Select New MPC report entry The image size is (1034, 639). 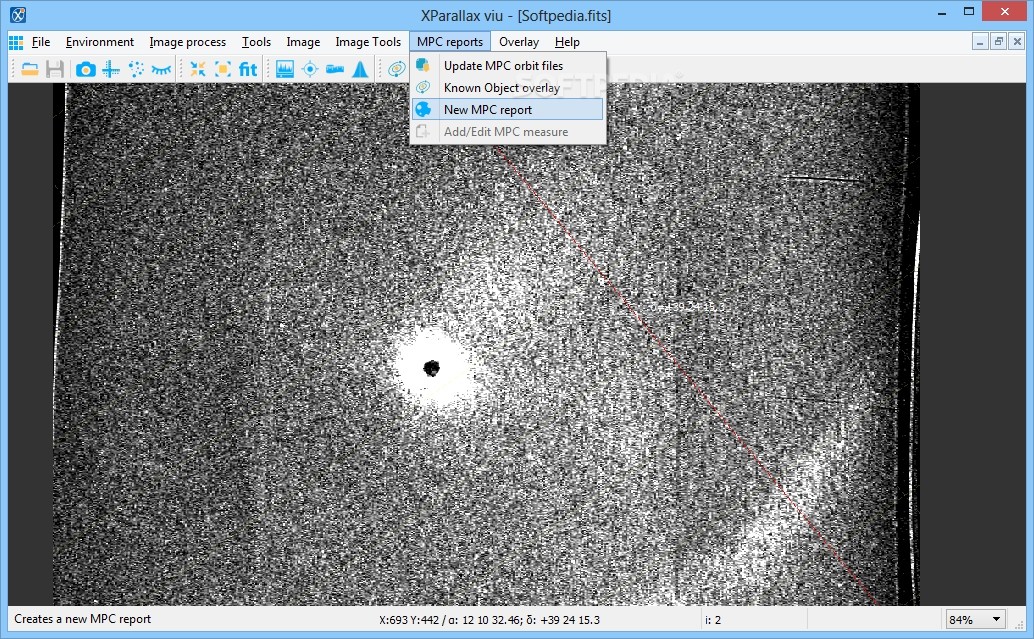(507, 109)
